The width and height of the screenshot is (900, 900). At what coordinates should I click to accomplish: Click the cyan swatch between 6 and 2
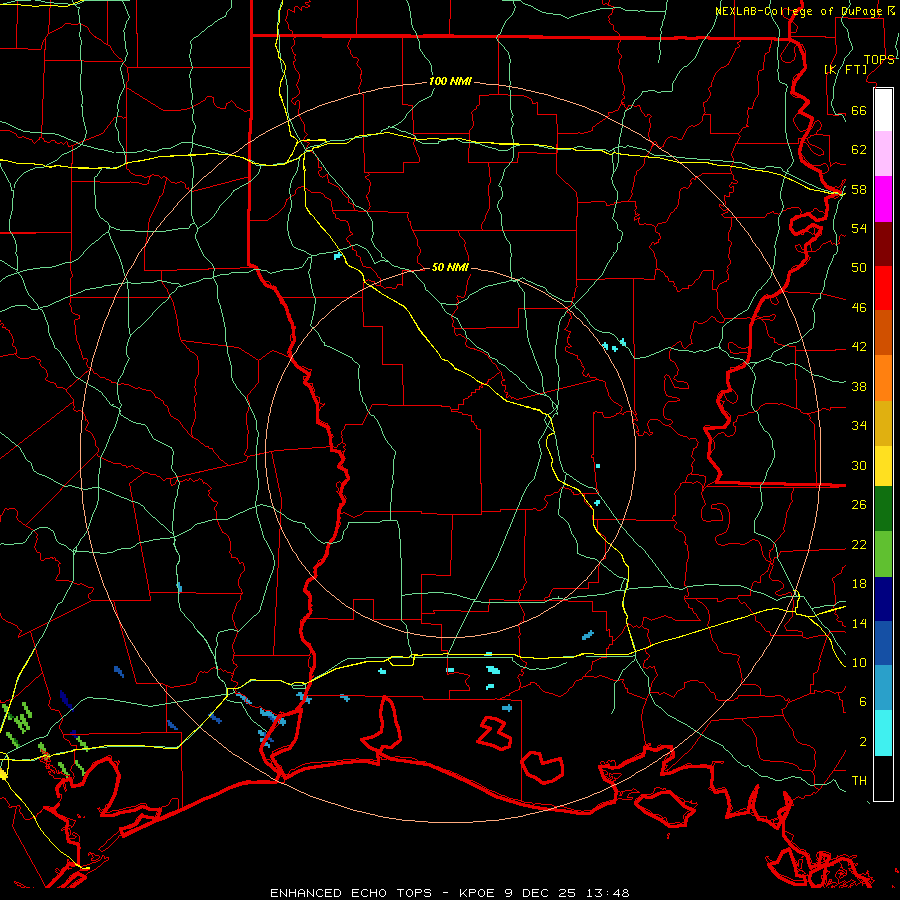[x=883, y=733]
